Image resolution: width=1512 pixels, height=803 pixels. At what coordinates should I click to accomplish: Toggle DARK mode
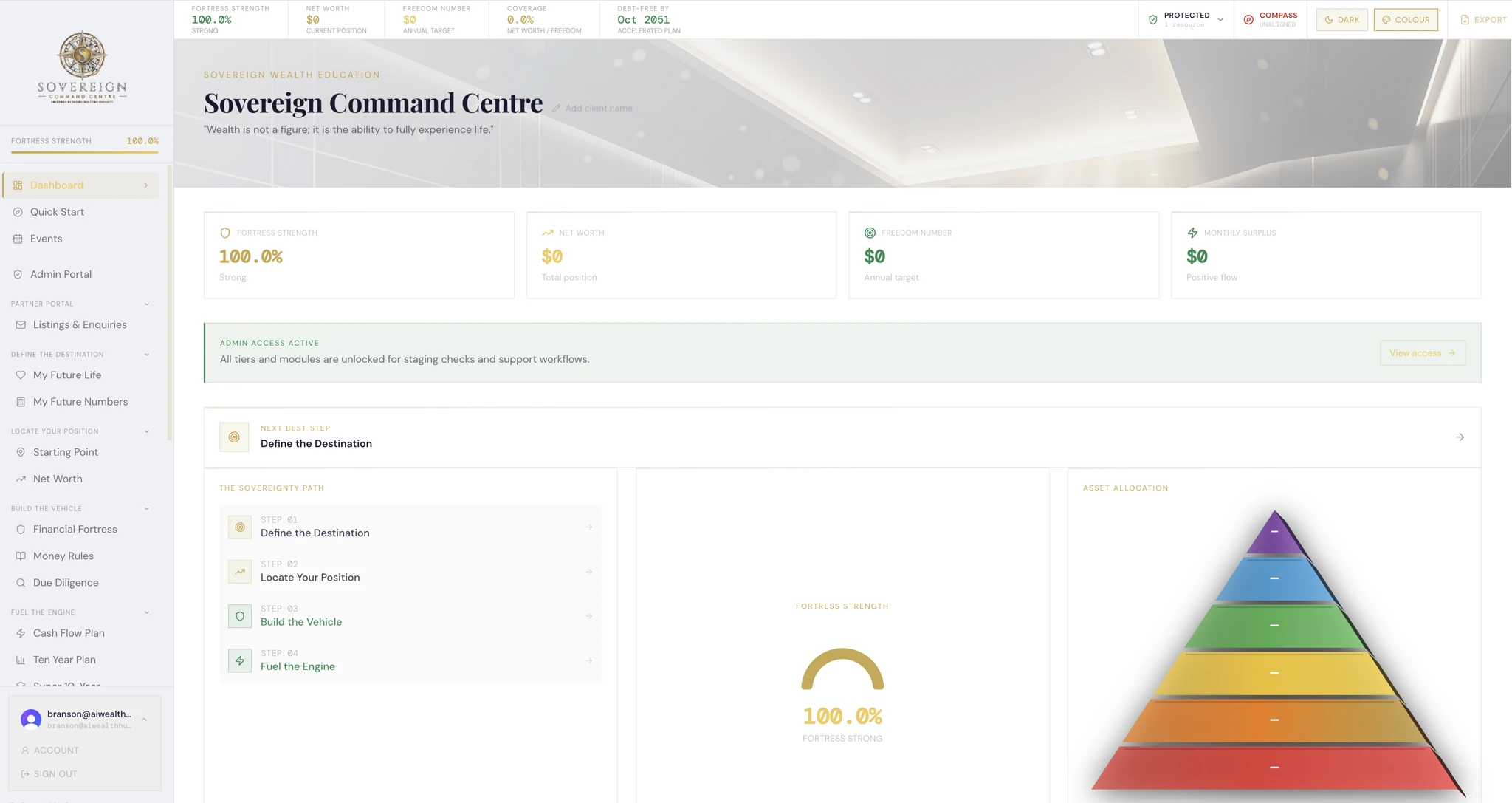pyautogui.click(x=1341, y=20)
